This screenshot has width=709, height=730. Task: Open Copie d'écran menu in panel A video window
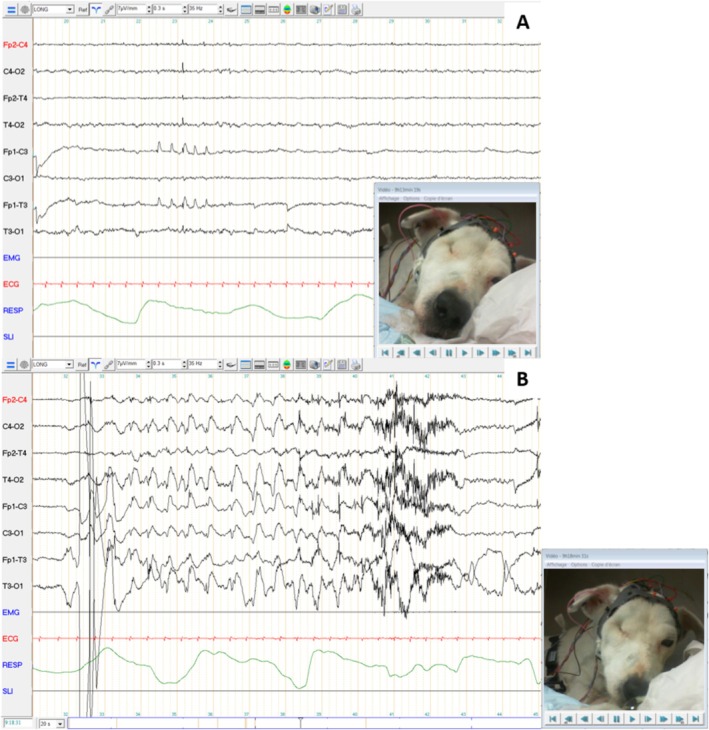click(x=438, y=198)
